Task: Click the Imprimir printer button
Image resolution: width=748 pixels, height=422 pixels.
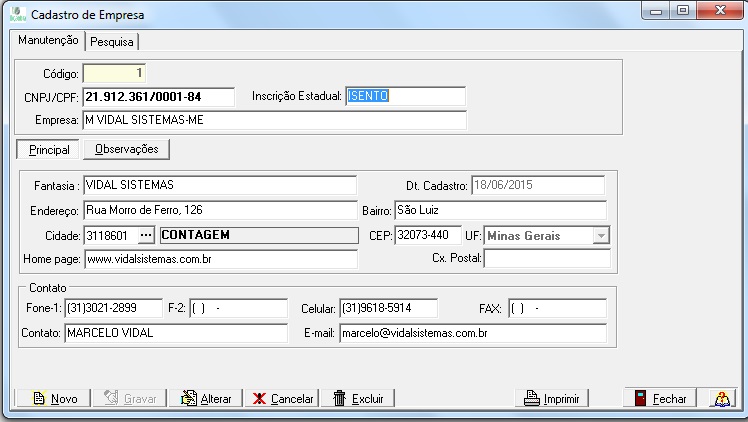Action: click(552, 398)
